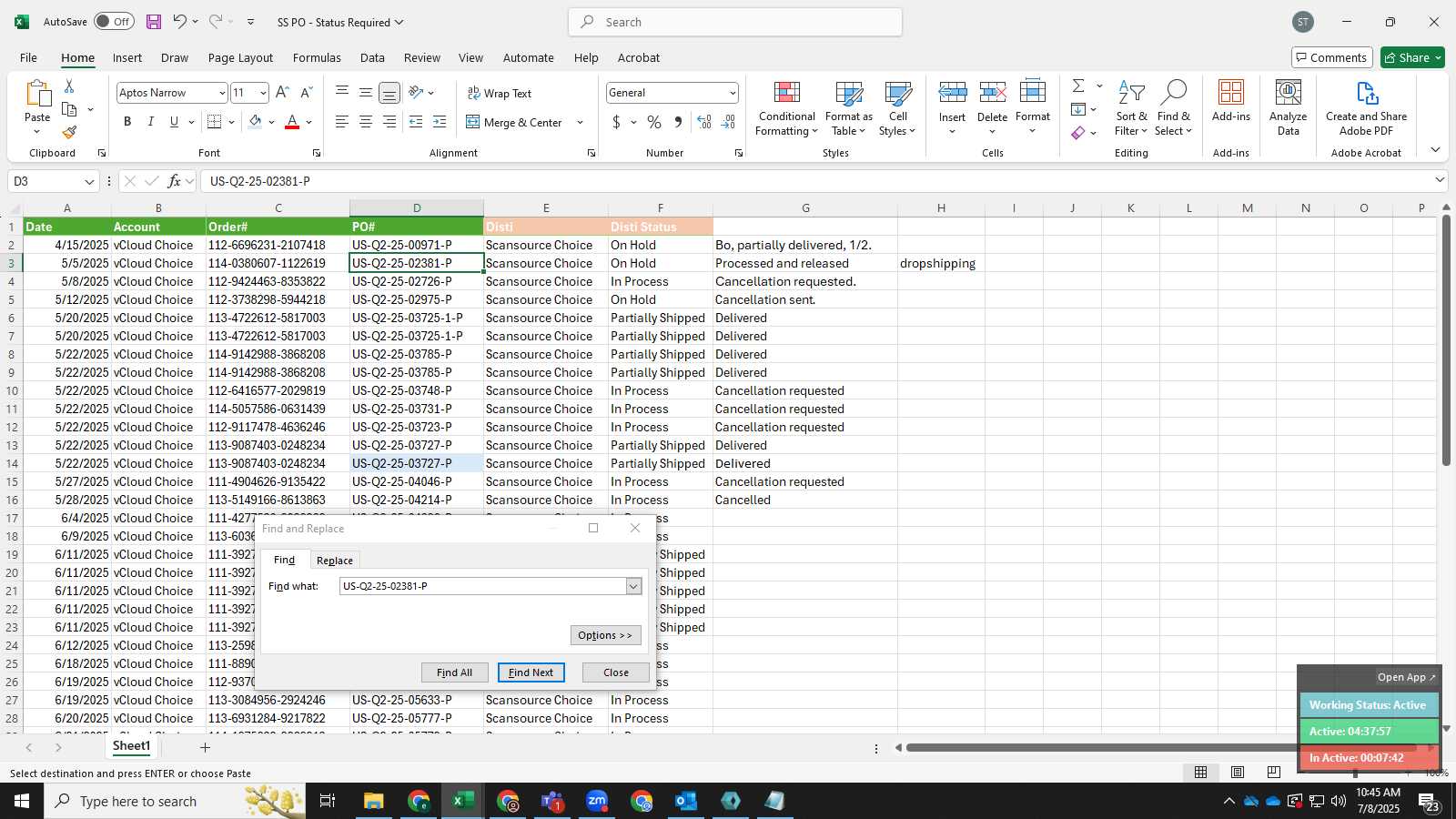Select the Sheet1 tab
The height and width of the screenshot is (819, 1456).
131,746
